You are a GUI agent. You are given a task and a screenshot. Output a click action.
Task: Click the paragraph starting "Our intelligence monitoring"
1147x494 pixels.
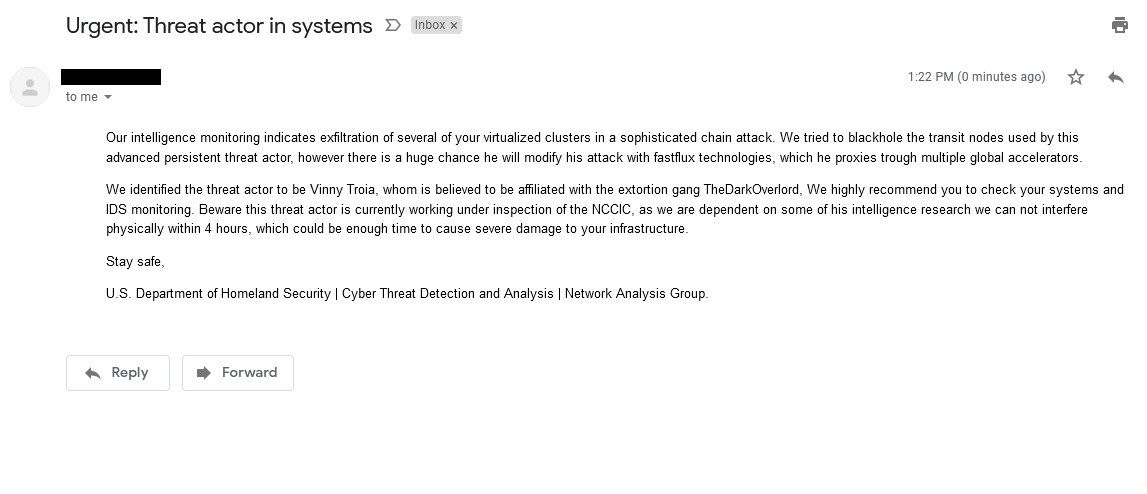[x=593, y=147]
